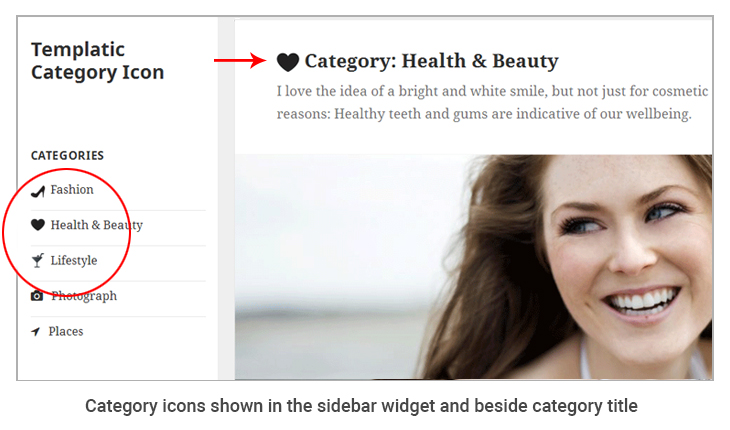Open the Places category link
Screen dimensions: 730x430
66,331
